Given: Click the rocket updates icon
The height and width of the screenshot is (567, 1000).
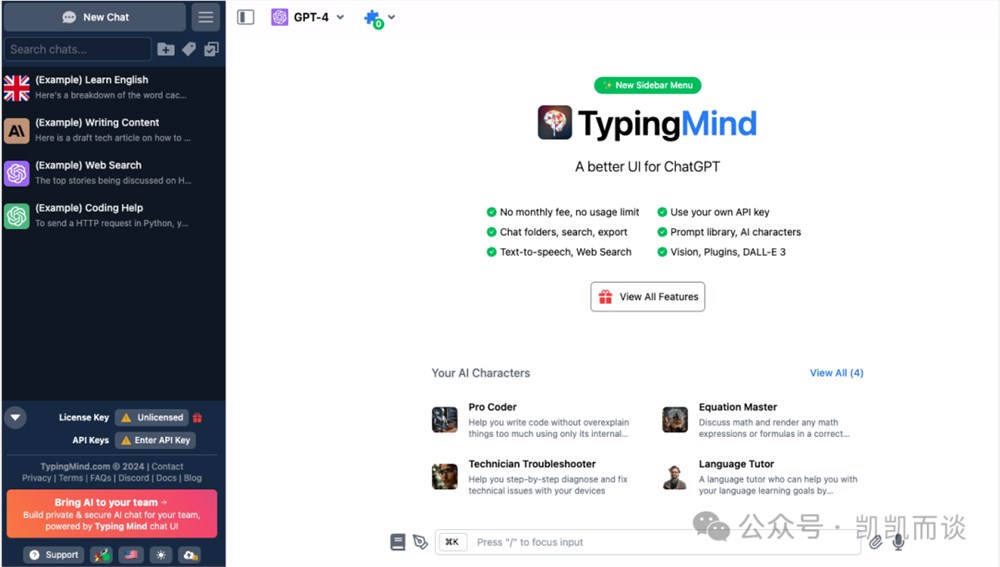Looking at the screenshot, I should pos(102,555).
